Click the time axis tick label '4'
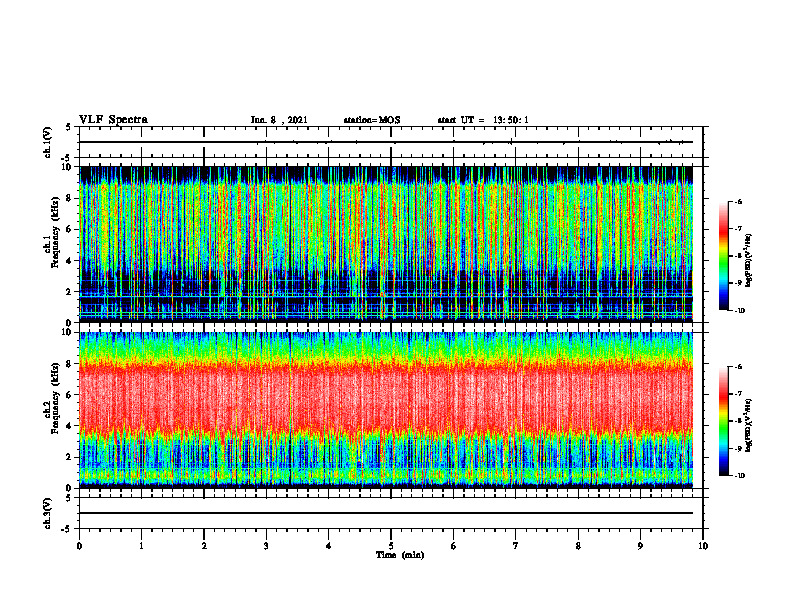Viewport: 792px width, 612px height. pyautogui.click(x=329, y=546)
